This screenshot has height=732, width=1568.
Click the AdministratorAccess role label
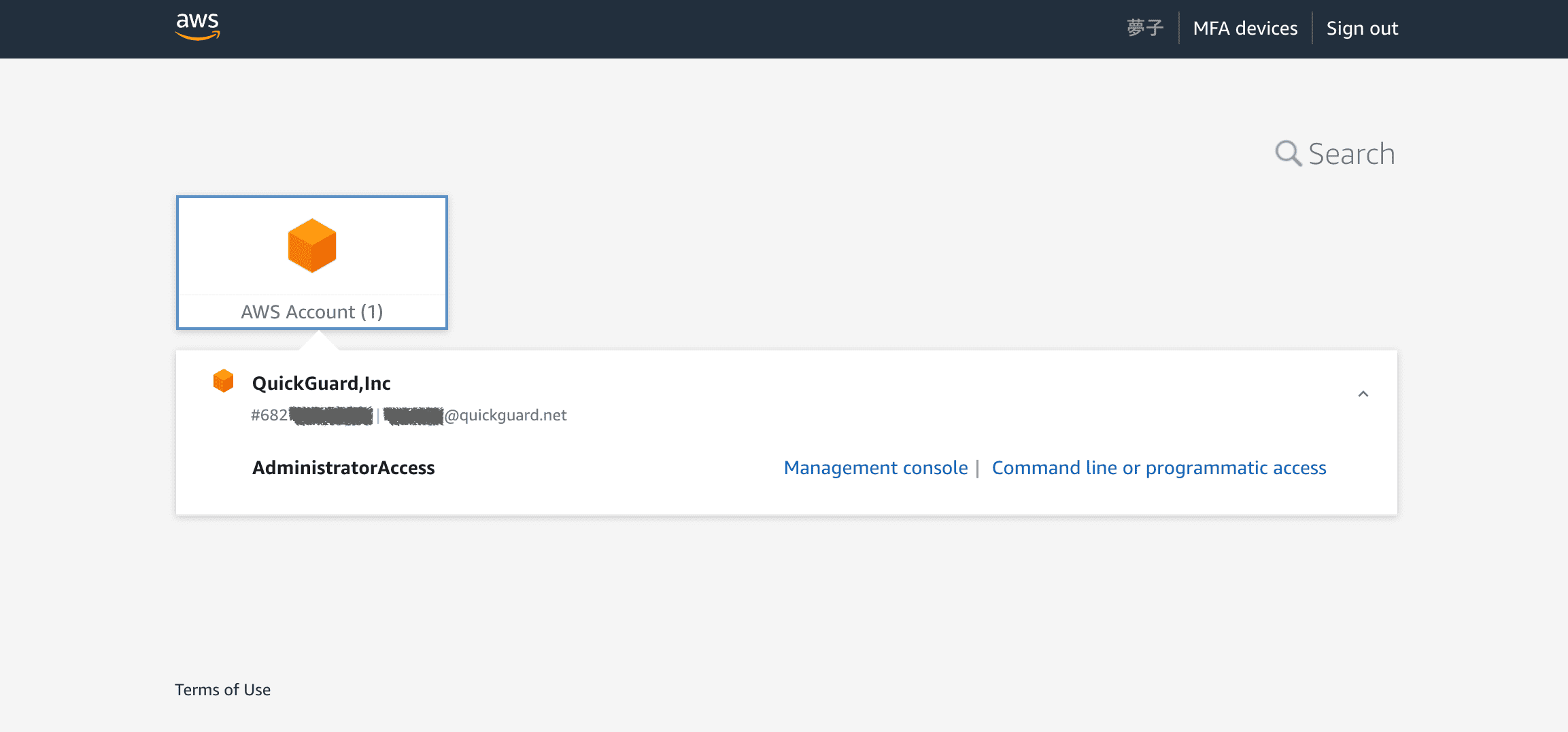tap(343, 468)
